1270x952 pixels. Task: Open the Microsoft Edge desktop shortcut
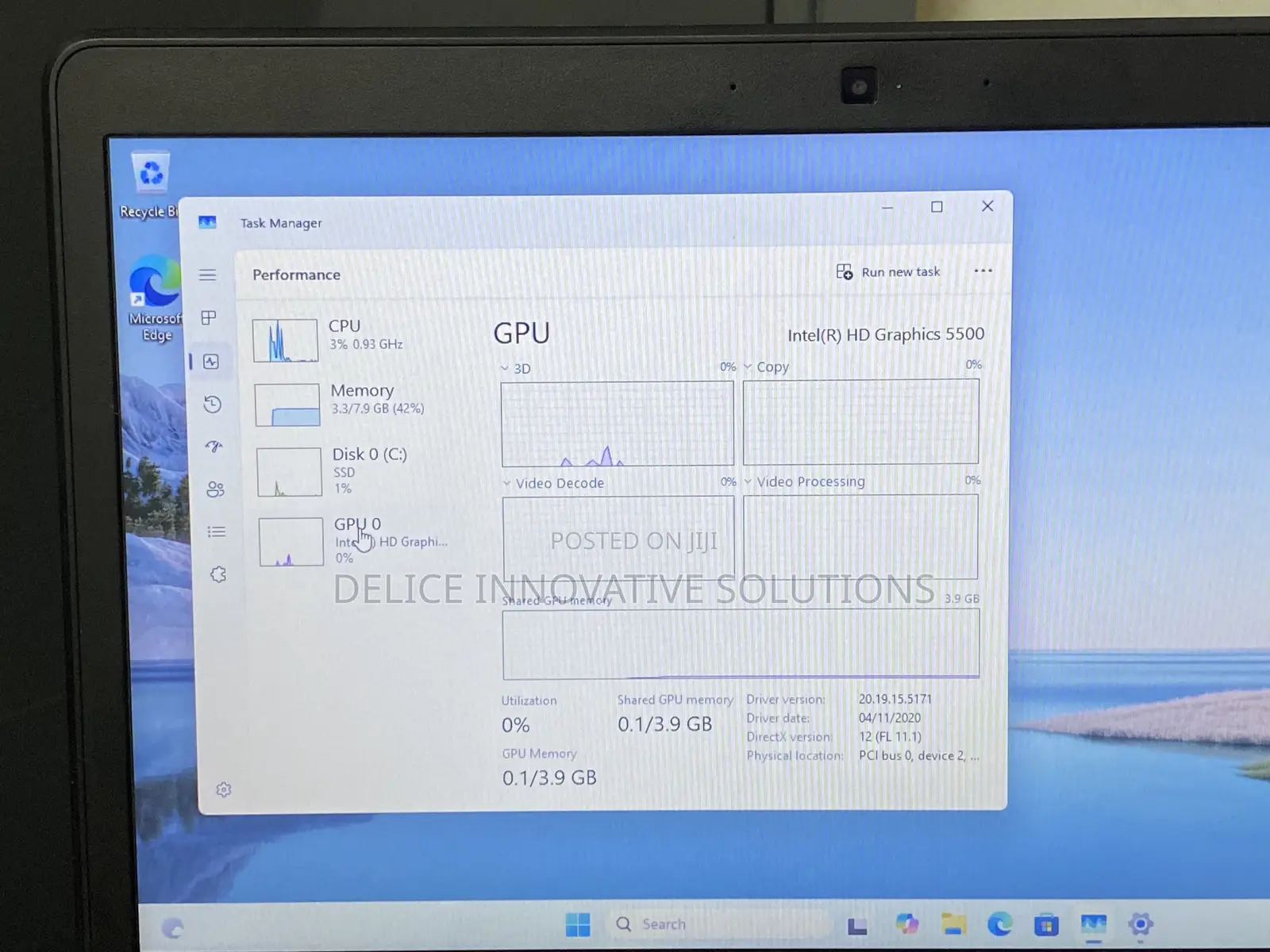156,298
